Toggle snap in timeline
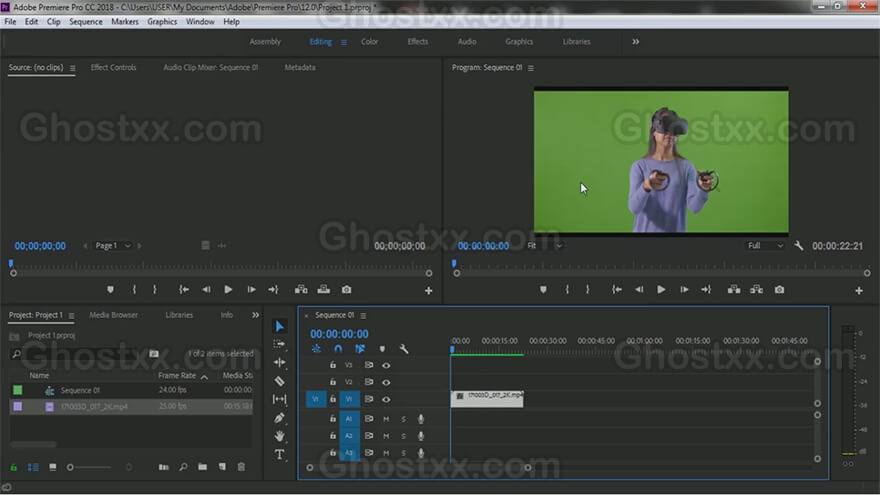This screenshot has width=880, height=495. point(338,349)
